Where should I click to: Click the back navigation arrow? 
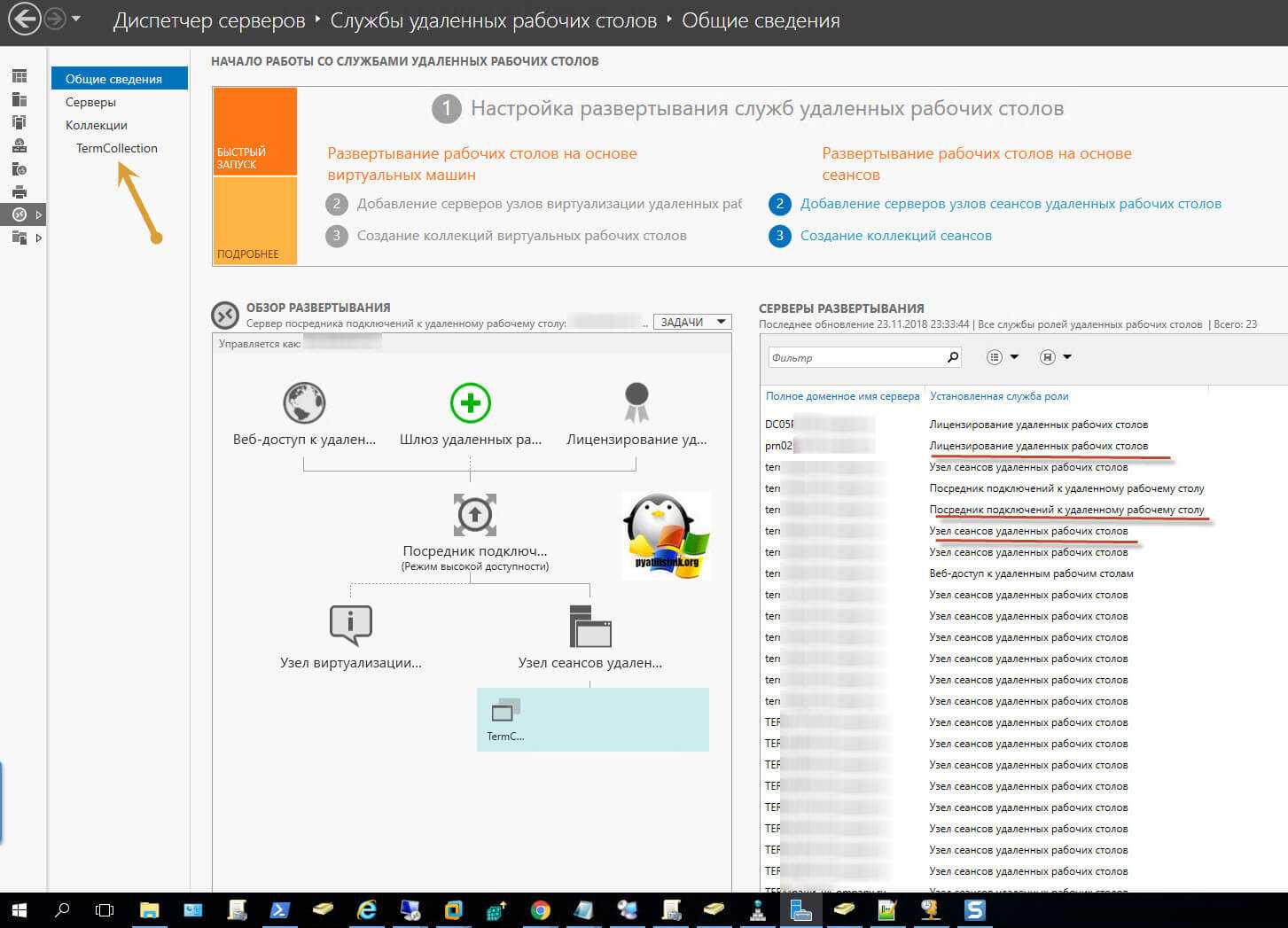(x=24, y=19)
